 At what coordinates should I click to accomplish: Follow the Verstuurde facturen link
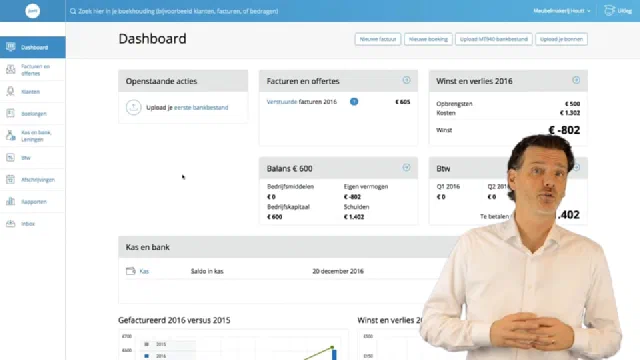pos(282,102)
